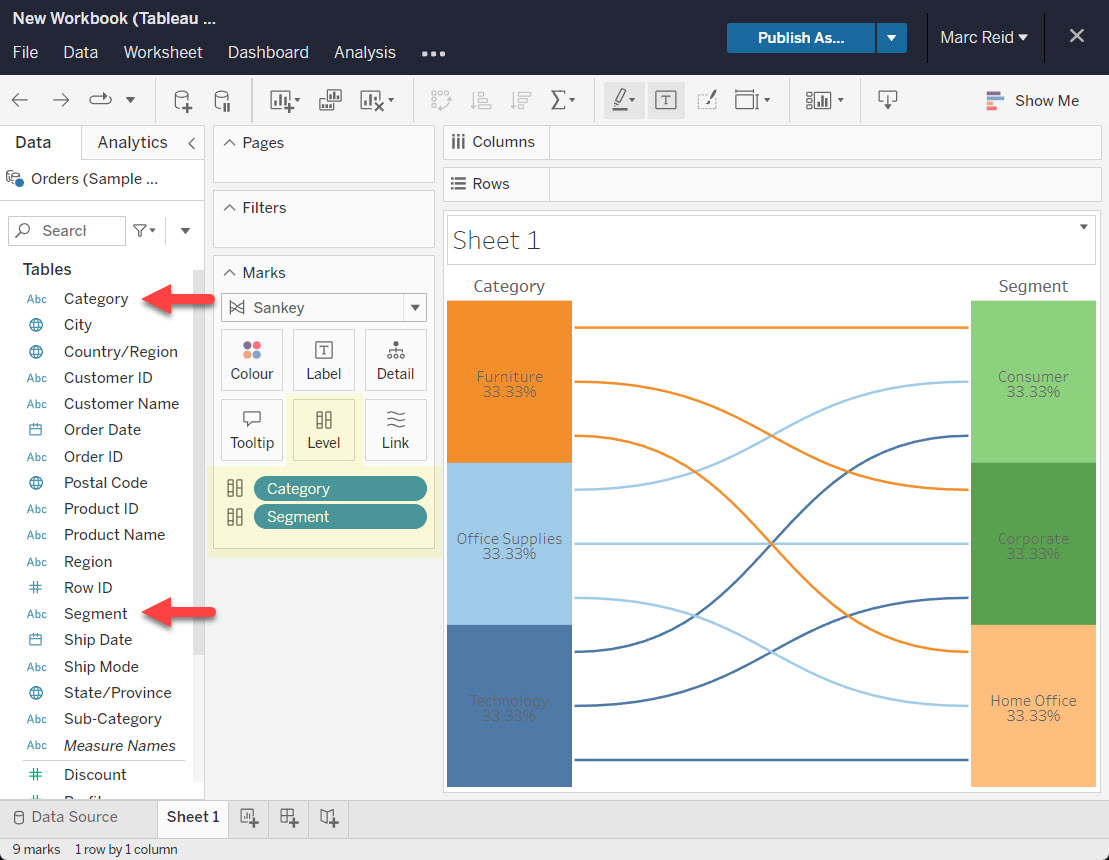Click the Download icon in toolbar
1109x860 pixels.
pyautogui.click(x=887, y=100)
